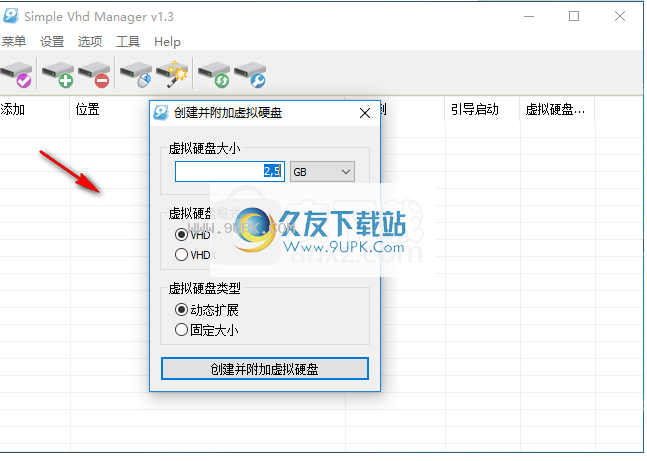Close the 创建并附加虚拟硬盘 dialog

coord(365,113)
